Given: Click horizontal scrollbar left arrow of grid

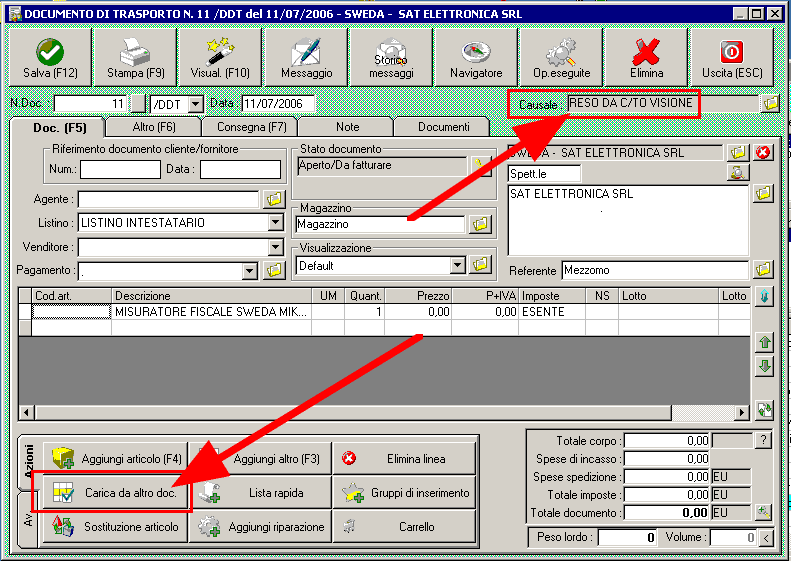Looking at the screenshot, I should pos(27,413).
